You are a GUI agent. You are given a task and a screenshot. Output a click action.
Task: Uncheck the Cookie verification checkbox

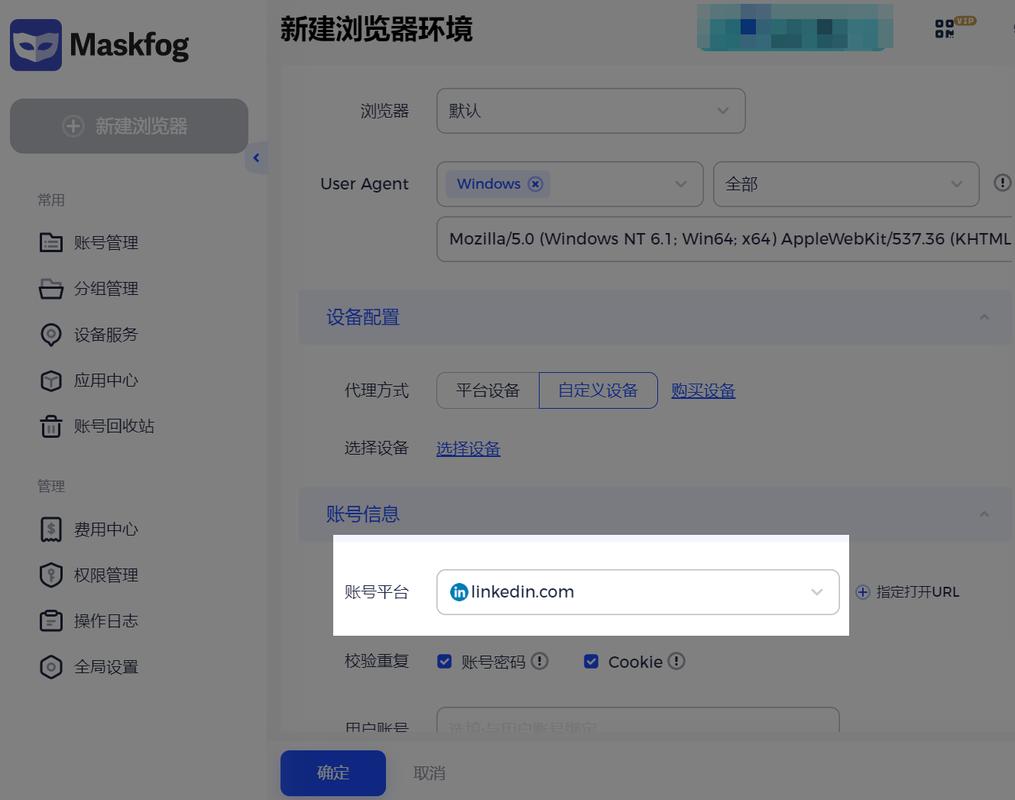coord(591,661)
